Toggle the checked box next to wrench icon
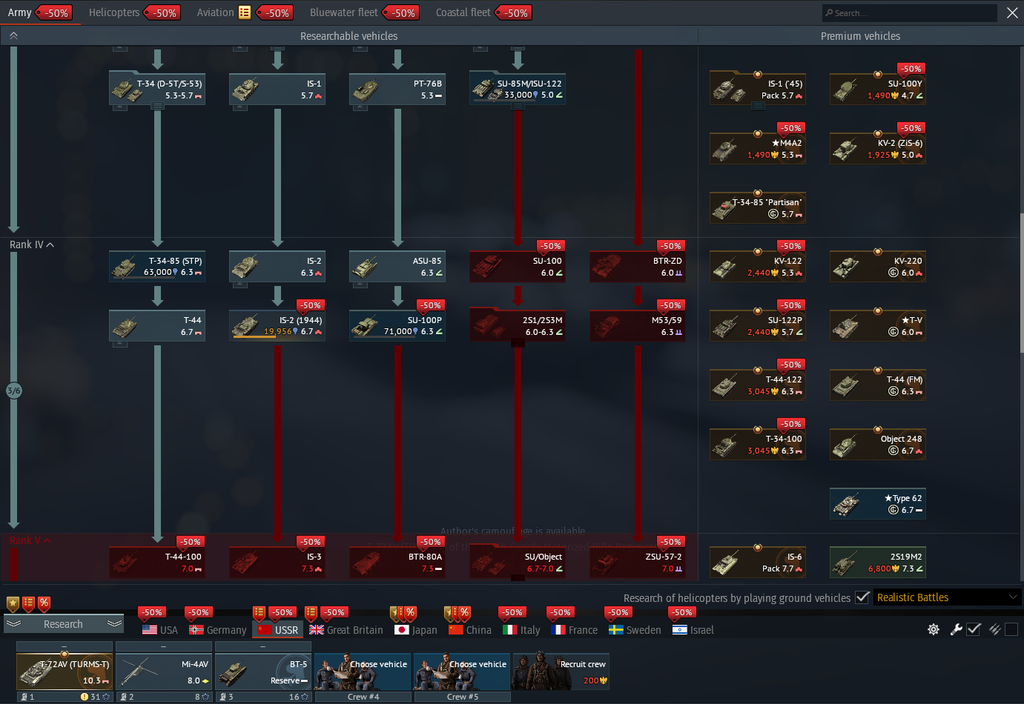 click(x=974, y=630)
